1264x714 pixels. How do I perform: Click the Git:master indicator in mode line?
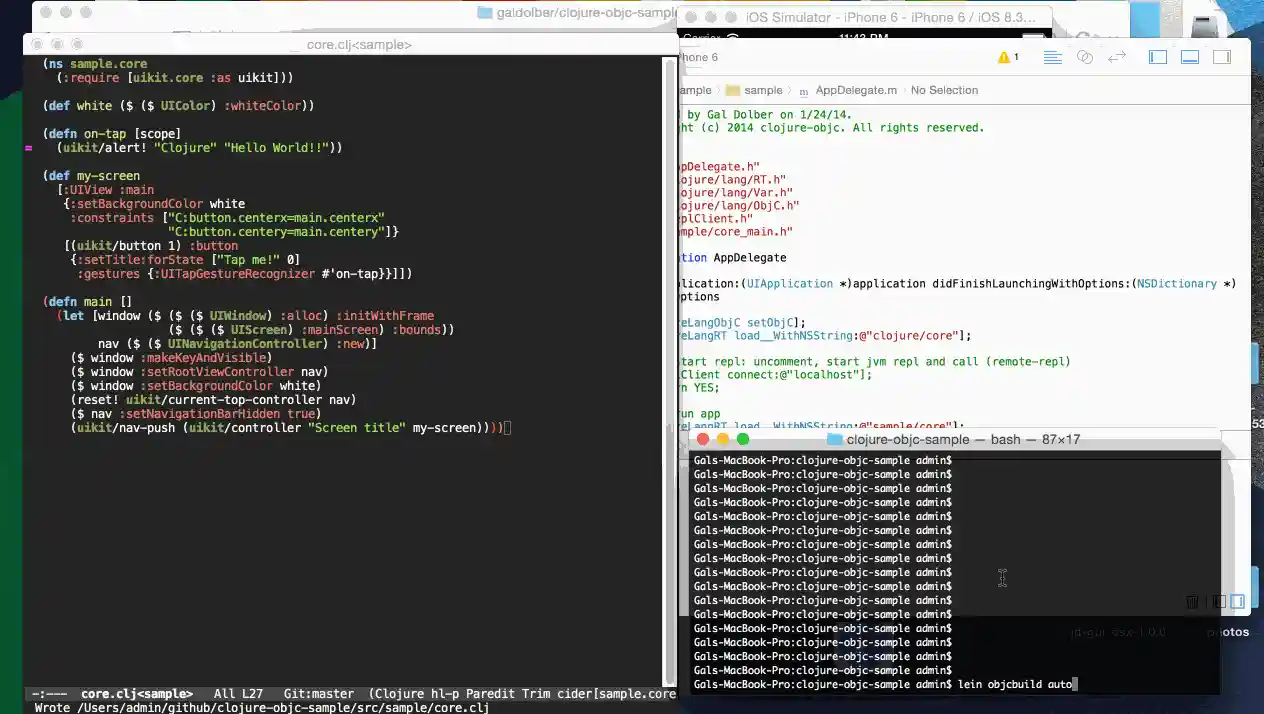coord(318,693)
